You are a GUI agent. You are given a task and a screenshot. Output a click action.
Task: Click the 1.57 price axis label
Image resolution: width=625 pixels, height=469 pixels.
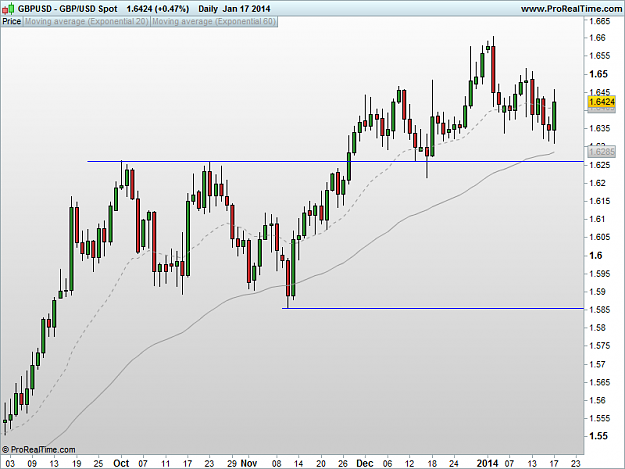click(x=597, y=364)
